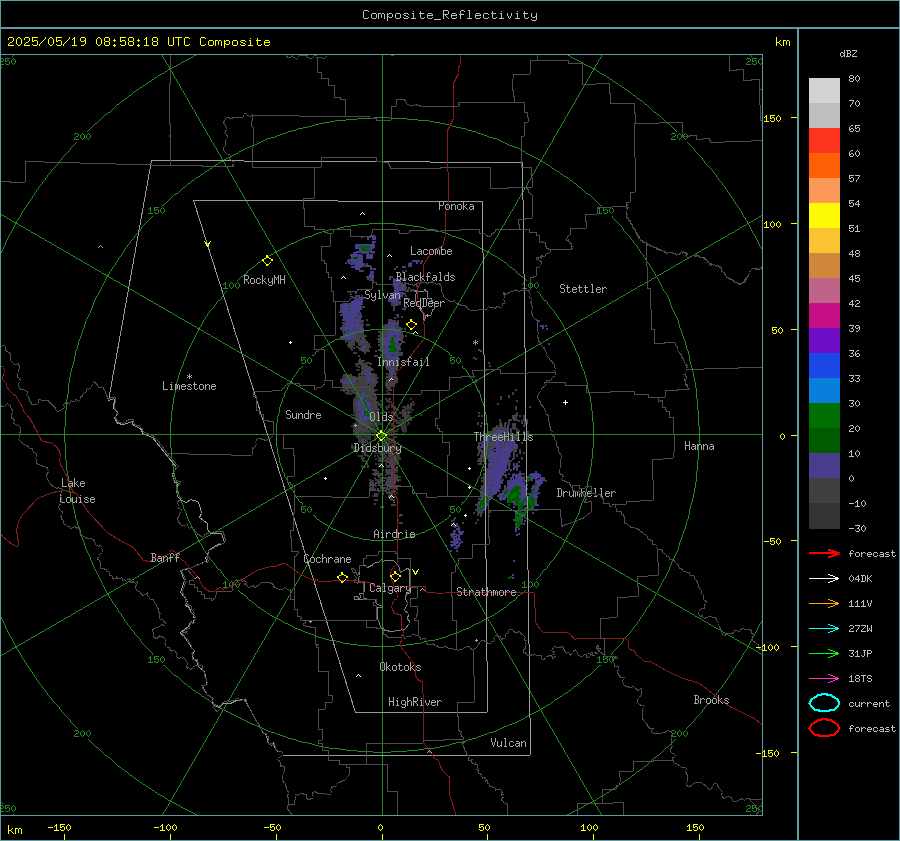Click the light gray 80 dBZ swatch
Screen dimensions: 900x841
click(x=824, y=90)
